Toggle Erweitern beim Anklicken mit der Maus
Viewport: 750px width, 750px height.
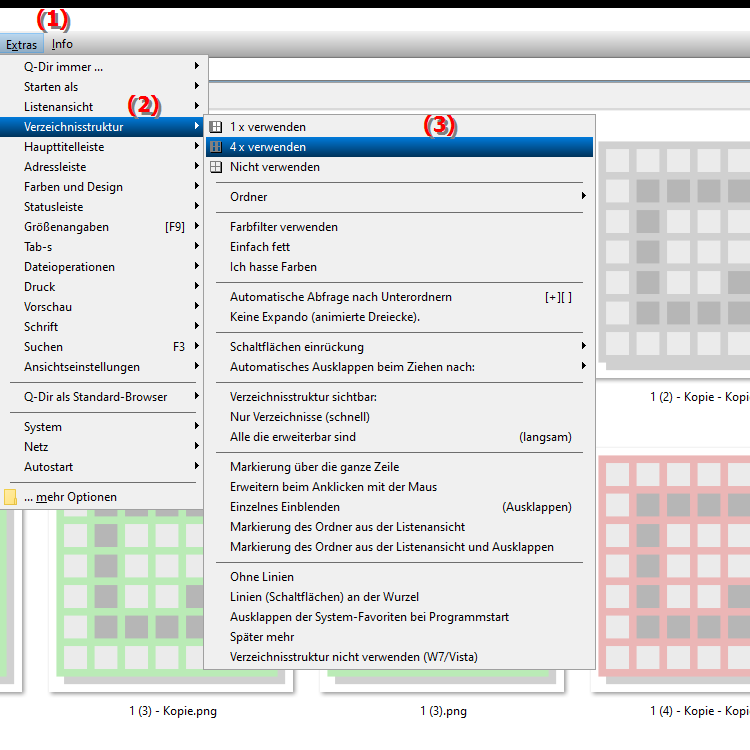pyautogui.click(x=399, y=487)
